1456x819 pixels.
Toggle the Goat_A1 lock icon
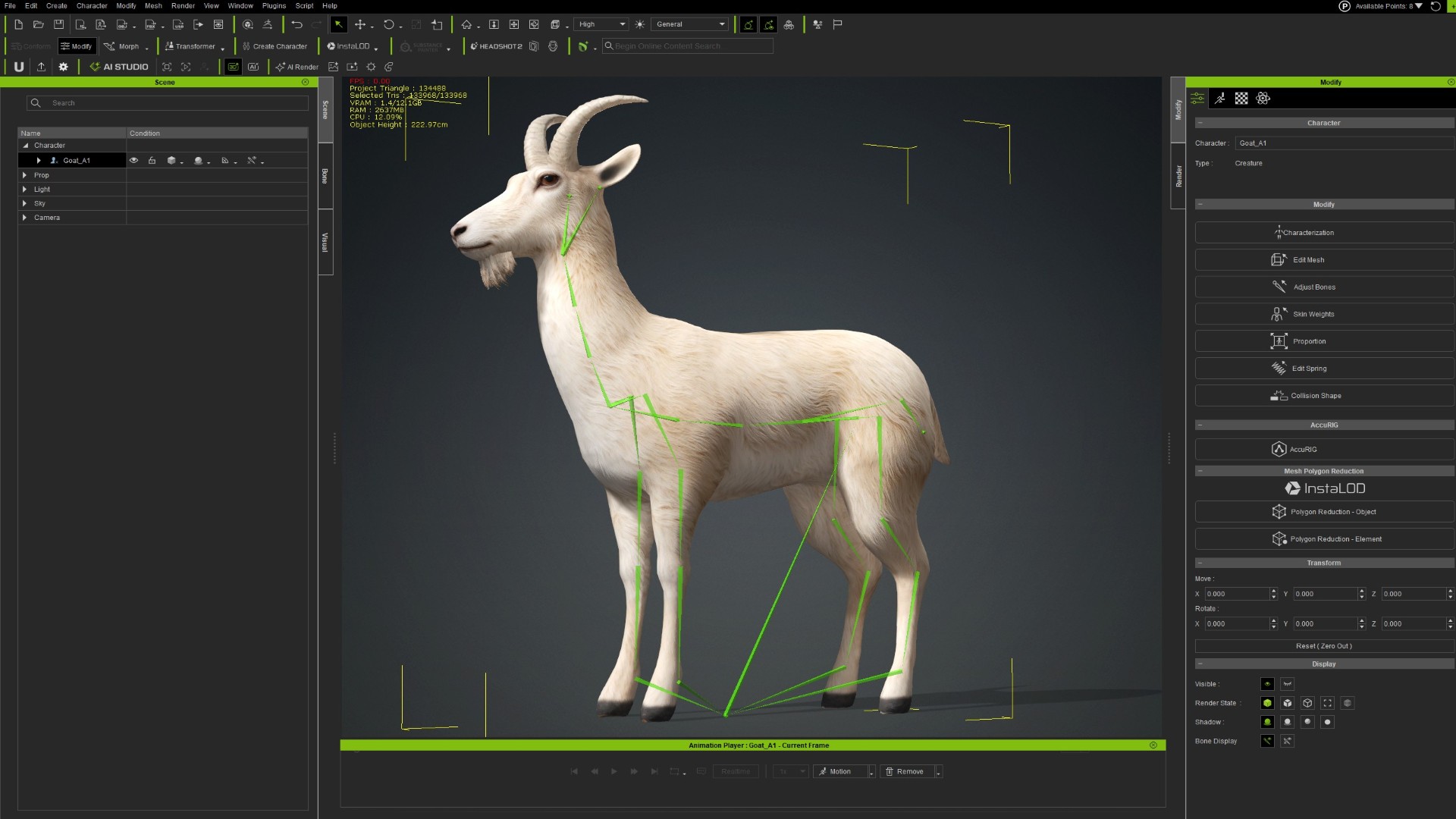(152, 161)
